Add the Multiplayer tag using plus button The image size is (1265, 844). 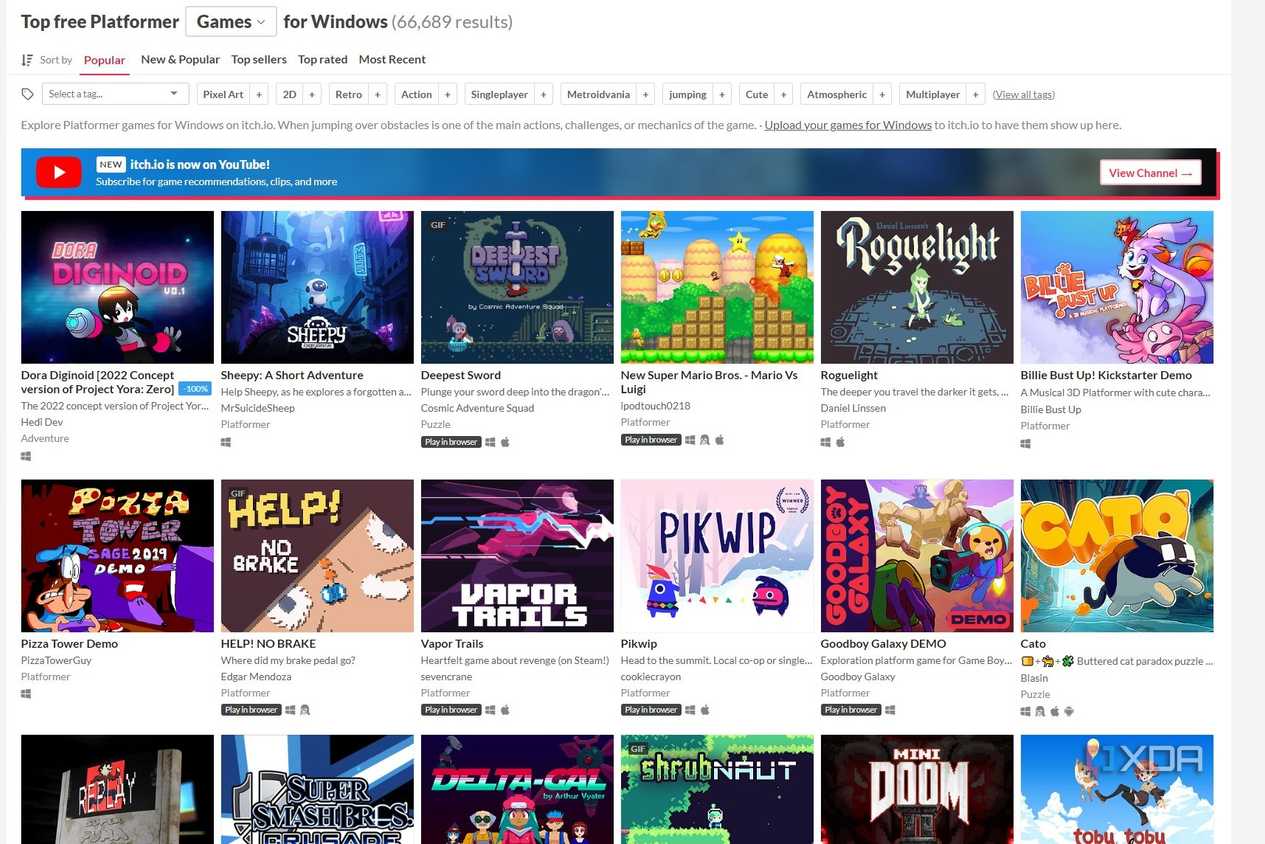coord(975,94)
